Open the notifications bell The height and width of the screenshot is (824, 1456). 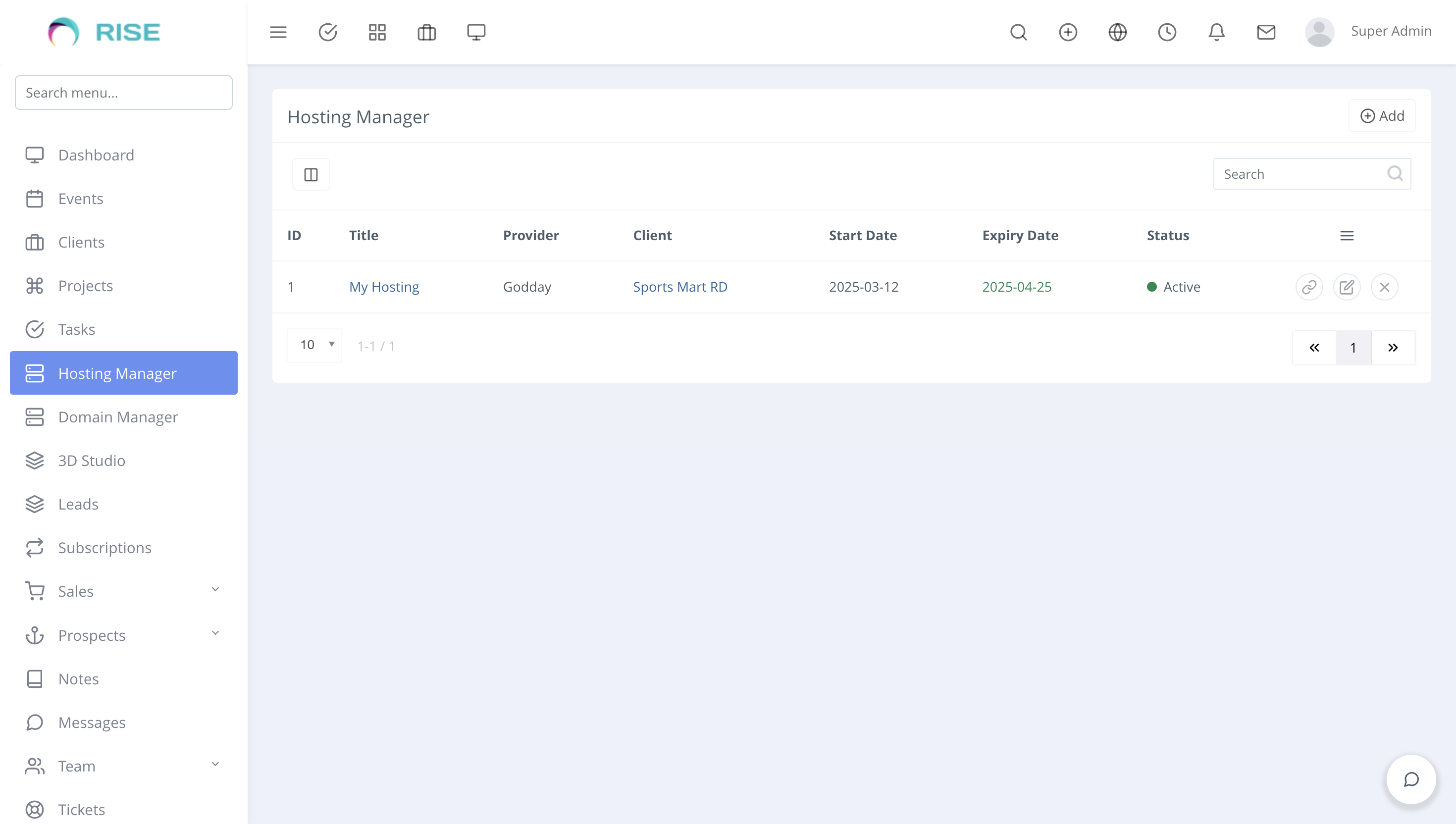point(1216,32)
